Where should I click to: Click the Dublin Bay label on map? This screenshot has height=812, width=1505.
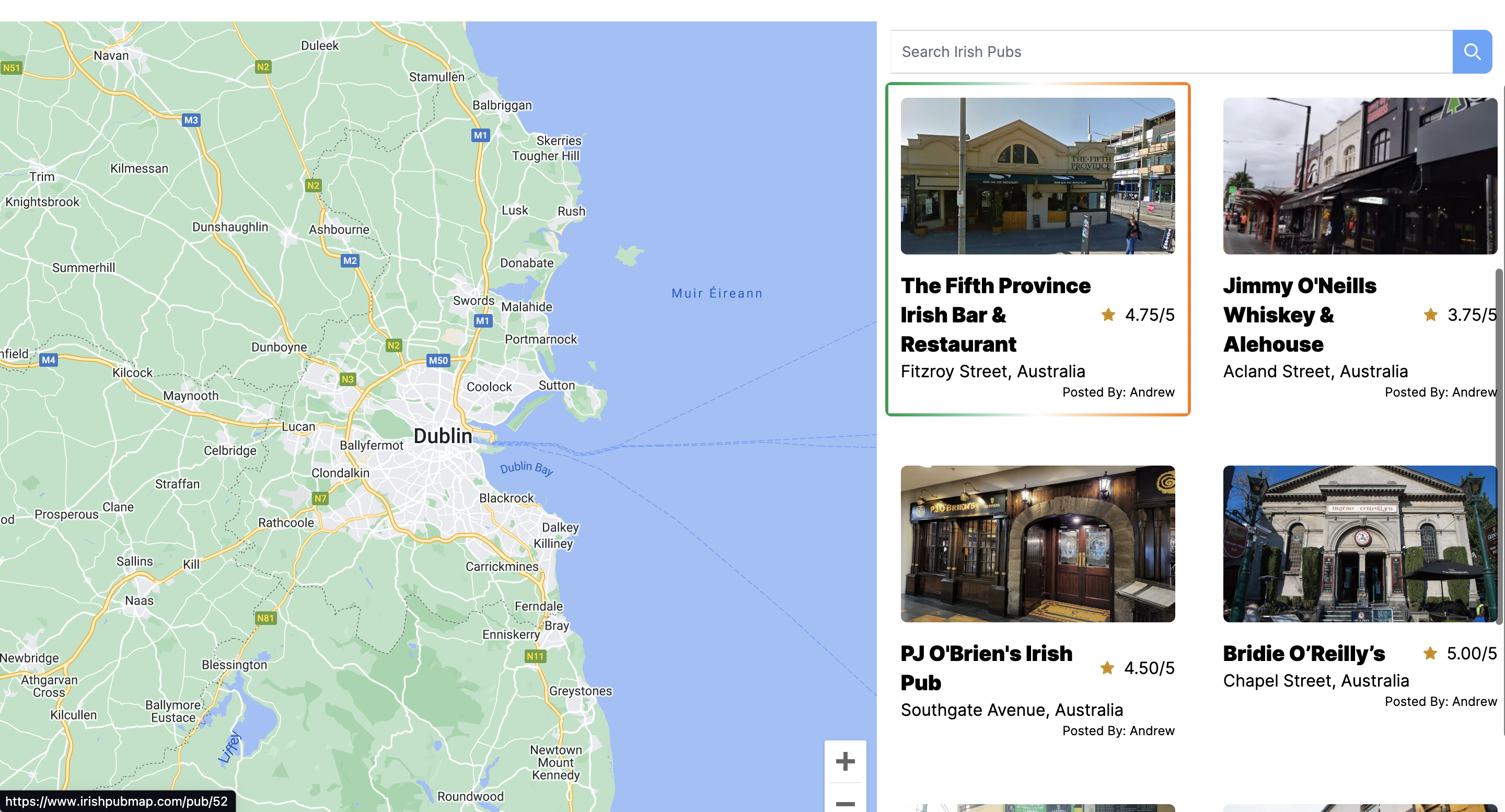tap(526, 468)
